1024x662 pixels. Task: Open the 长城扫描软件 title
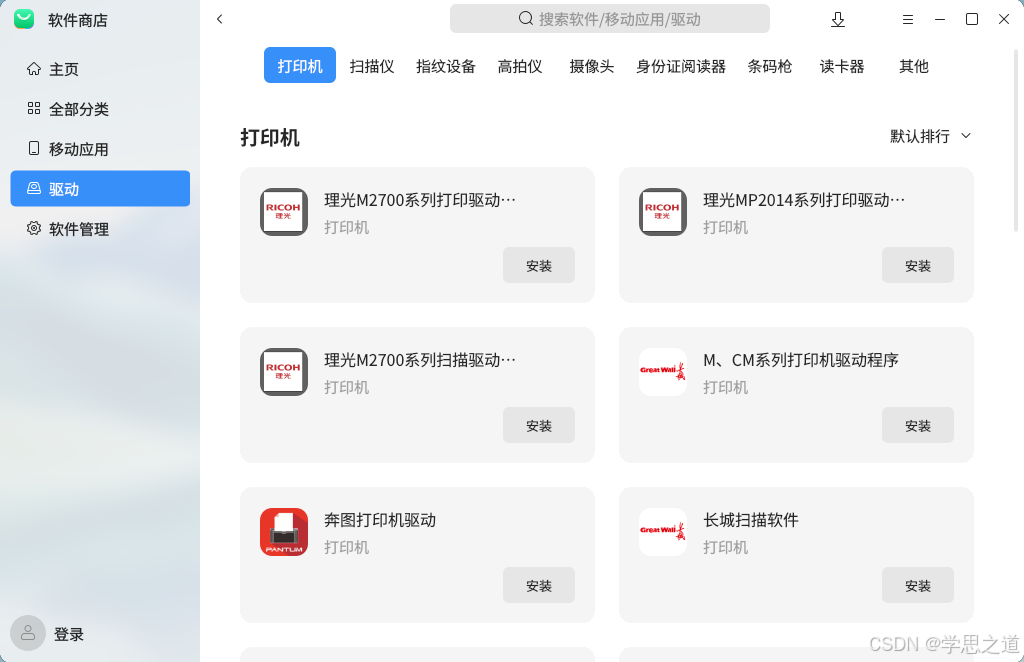[751, 520]
